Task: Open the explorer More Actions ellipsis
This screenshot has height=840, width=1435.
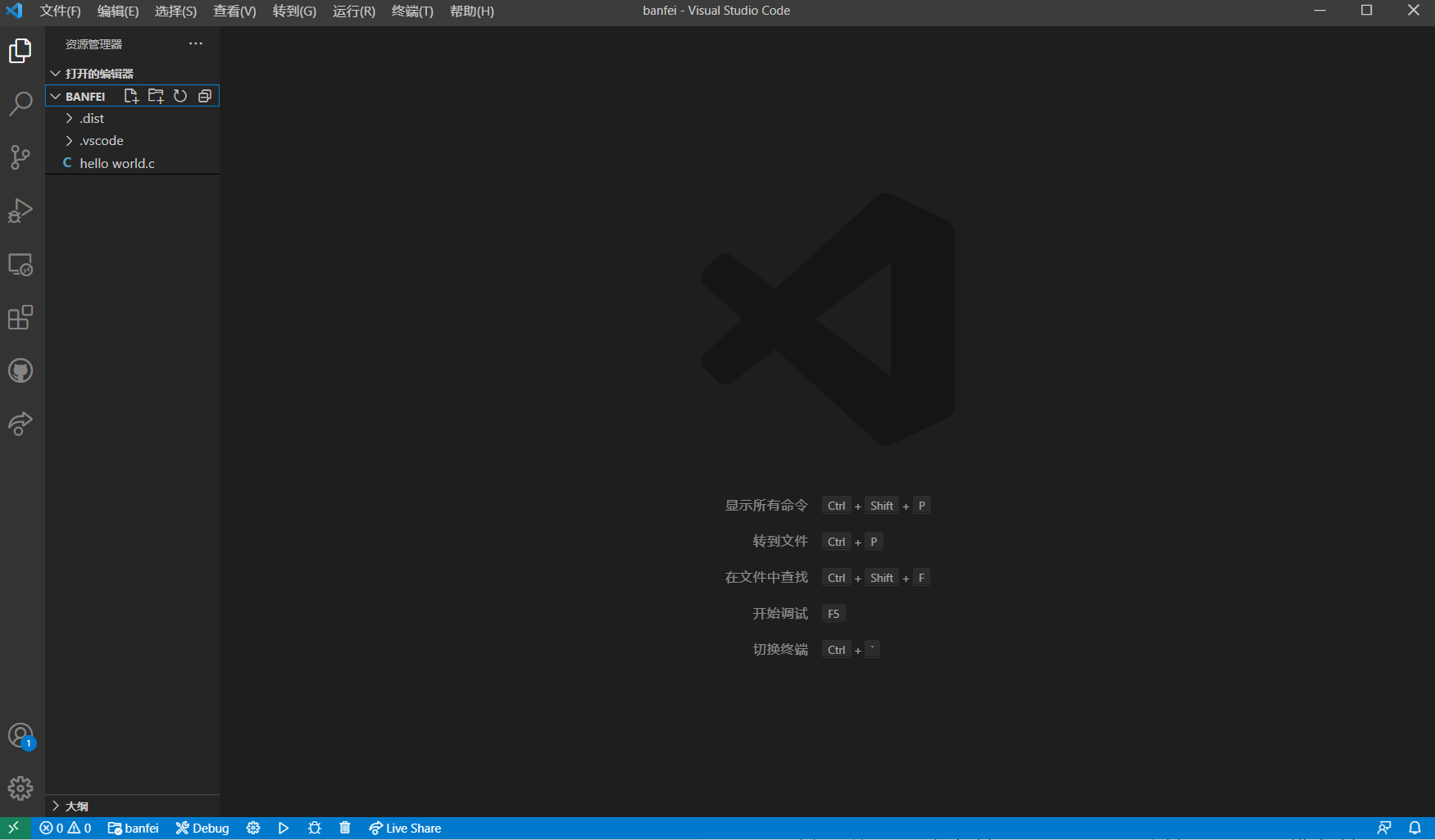Action: coord(196,43)
